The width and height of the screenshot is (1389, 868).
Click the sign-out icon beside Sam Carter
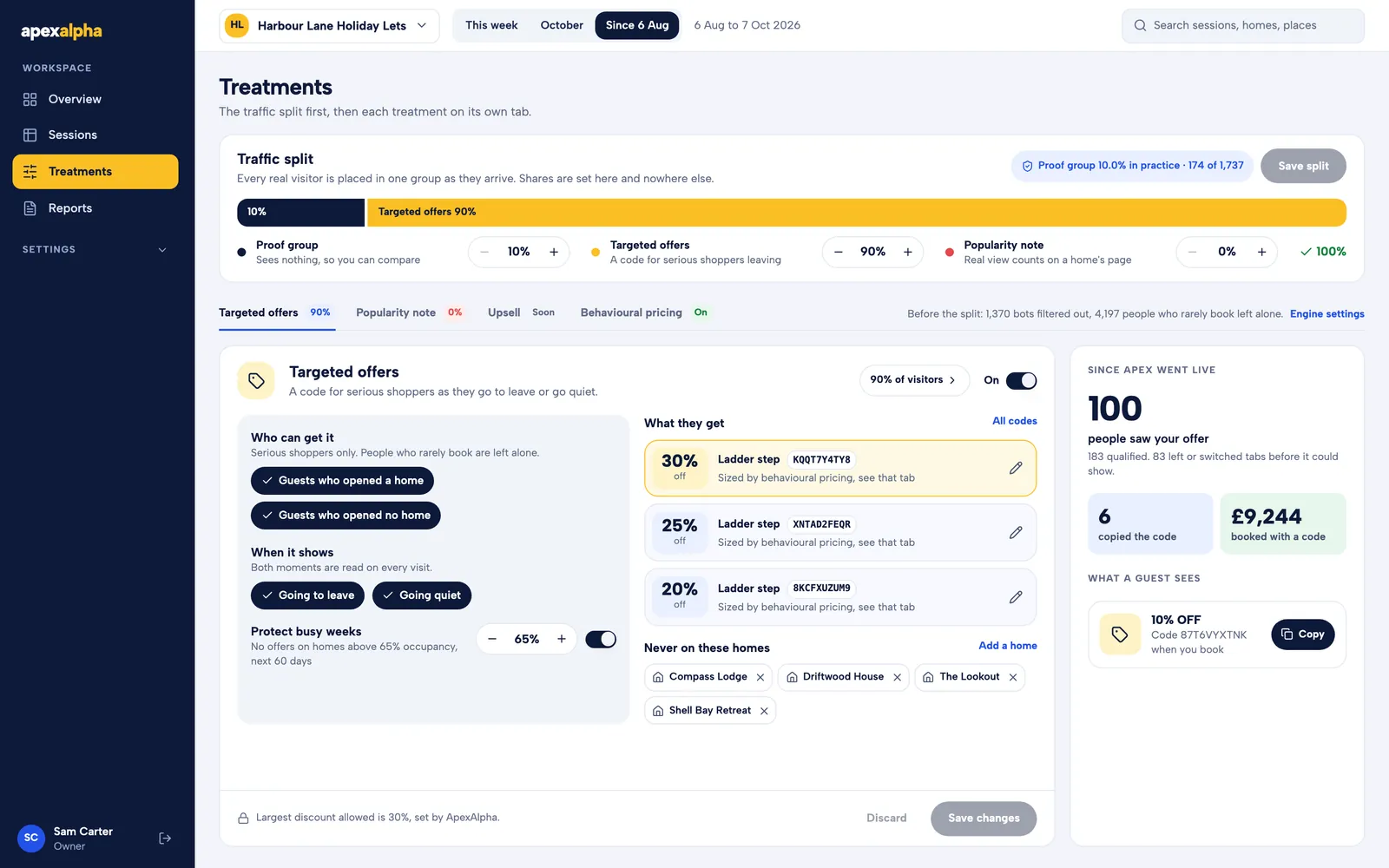click(x=165, y=838)
